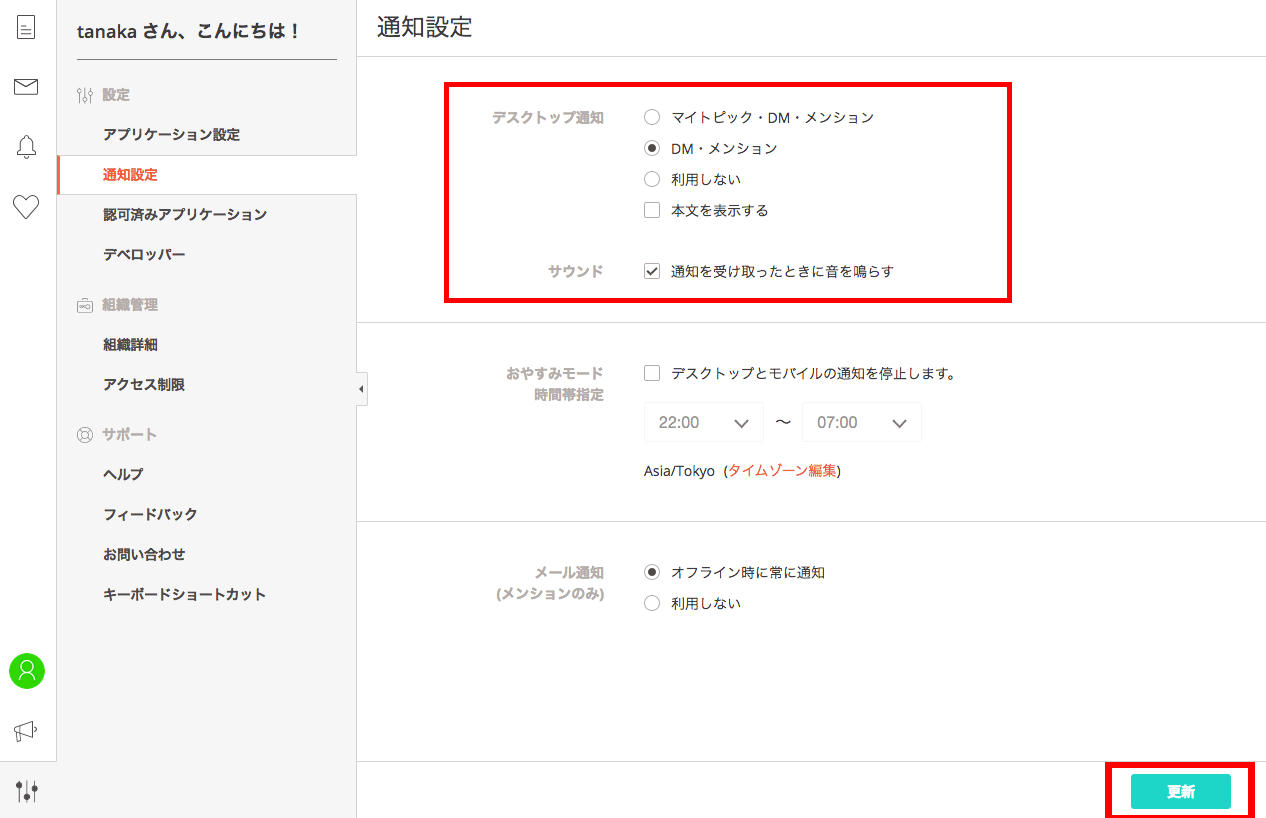The height and width of the screenshot is (818, 1266).
Task: Collapse the sidebar with the arrow handle
Action: [x=361, y=389]
